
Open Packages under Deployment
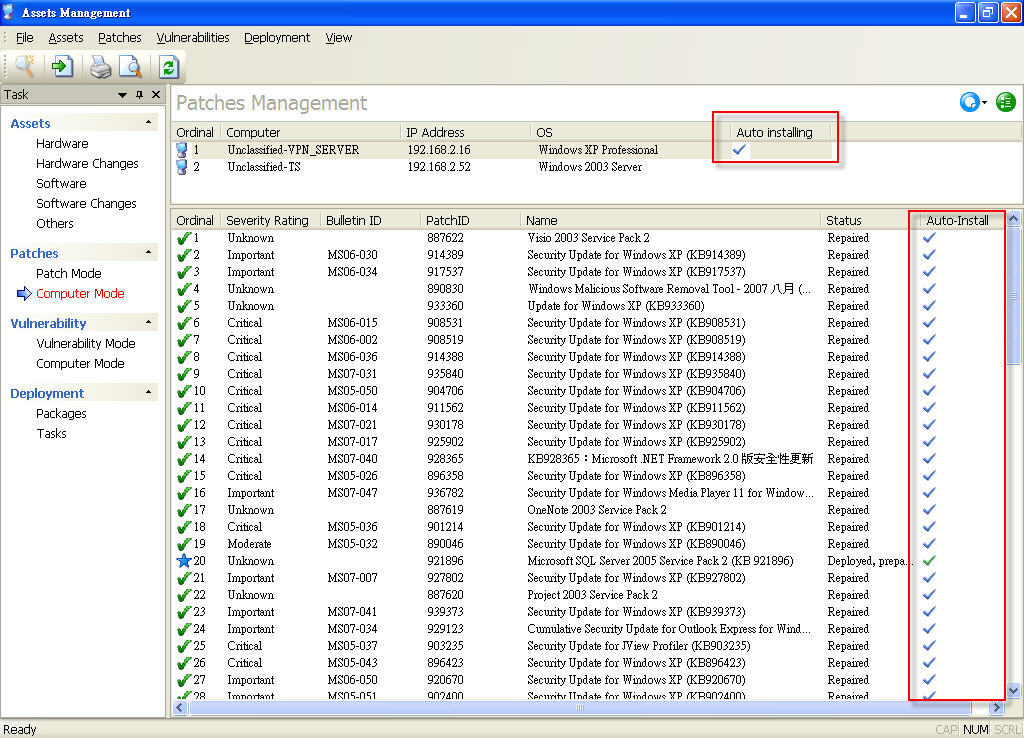[x=61, y=413]
